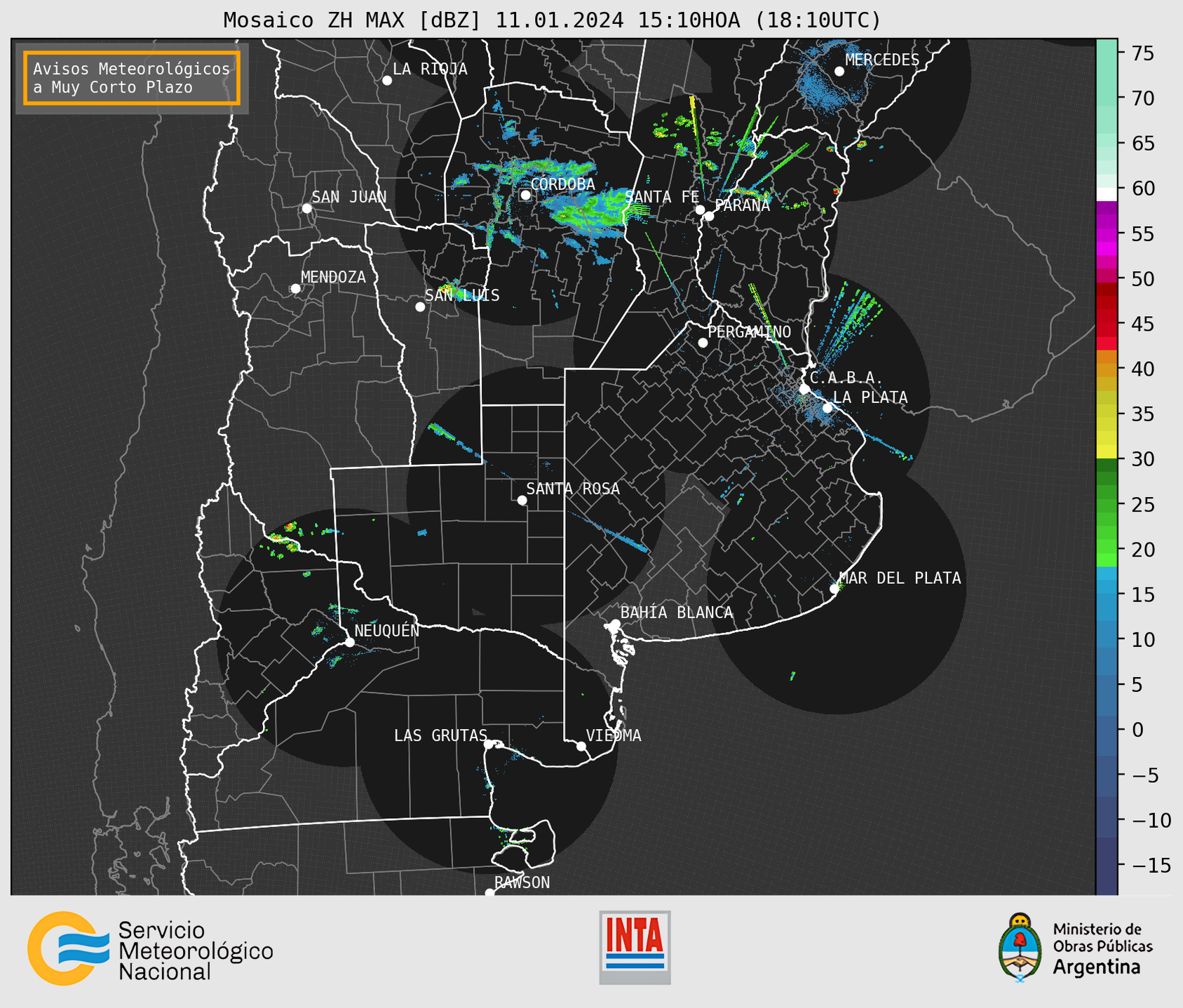The height and width of the screenshot is (1008, 1183).
Task: Click the INTA logo
Action: tap(635, 947)
